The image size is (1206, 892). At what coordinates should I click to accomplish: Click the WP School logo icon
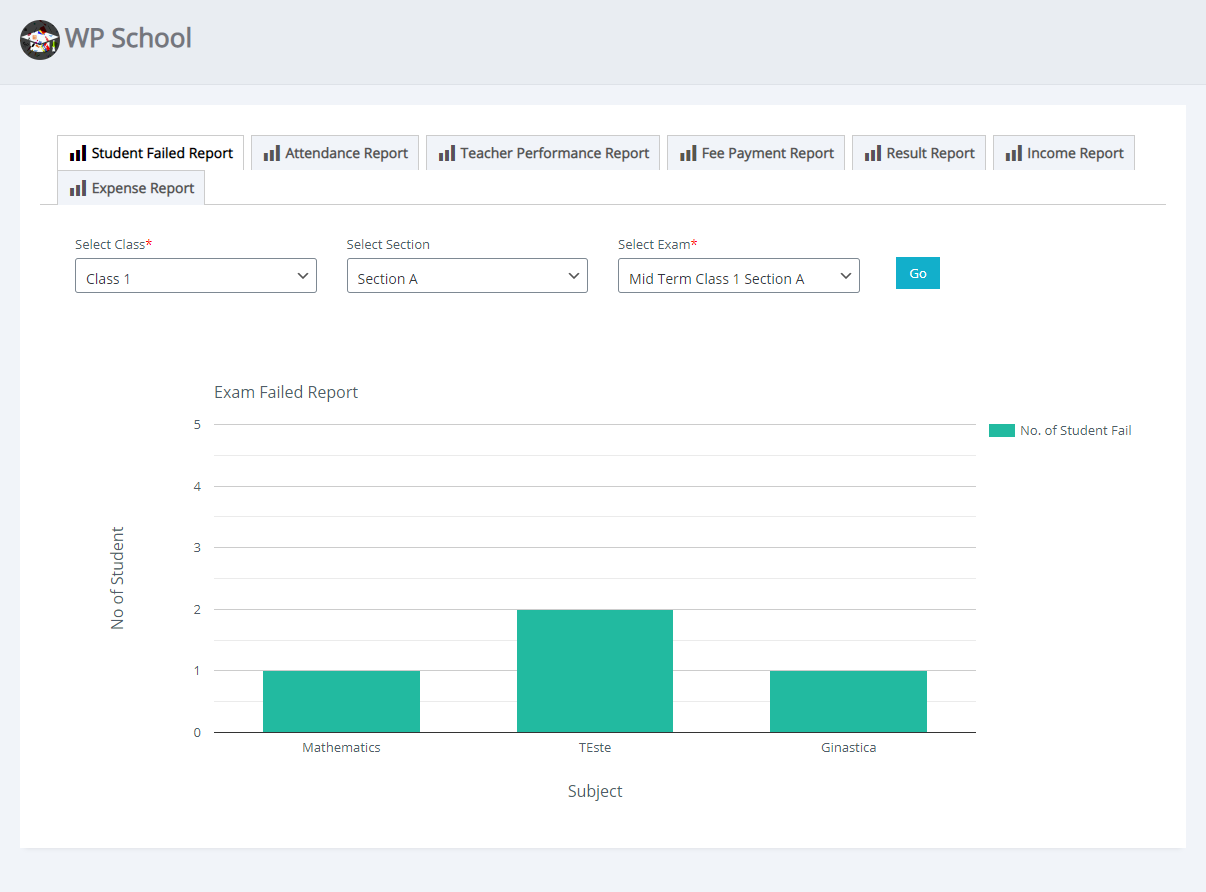(x=40, y=40)
